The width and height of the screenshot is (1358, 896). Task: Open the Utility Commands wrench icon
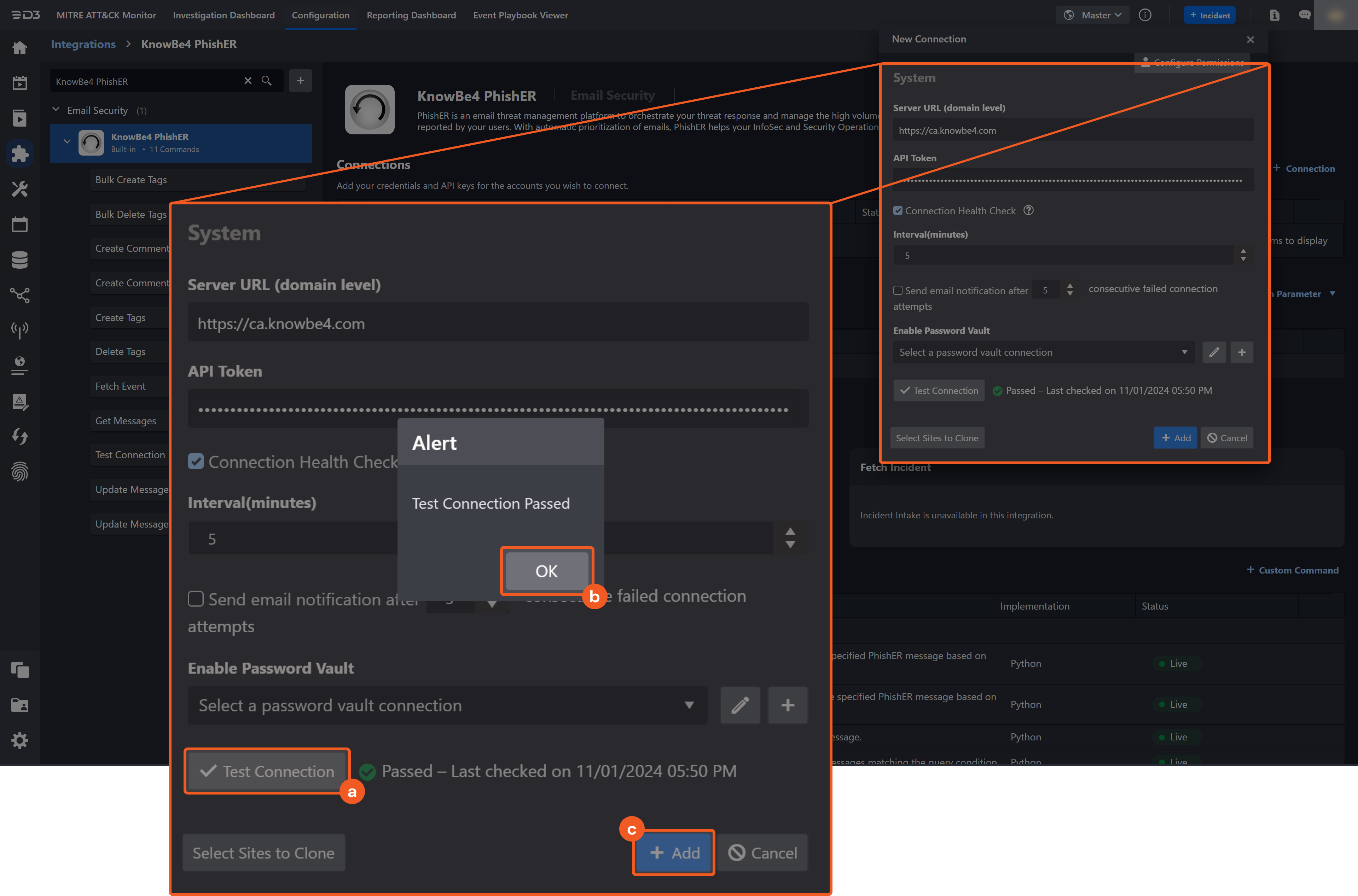pos(20,189)
